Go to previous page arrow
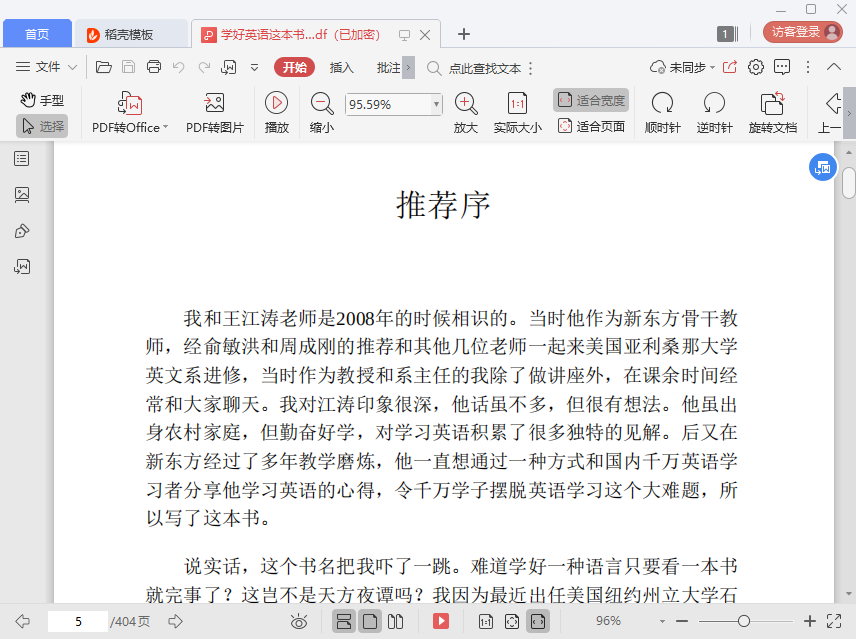The width and height of the screenshot is (856, 639). tap(22, 621)
